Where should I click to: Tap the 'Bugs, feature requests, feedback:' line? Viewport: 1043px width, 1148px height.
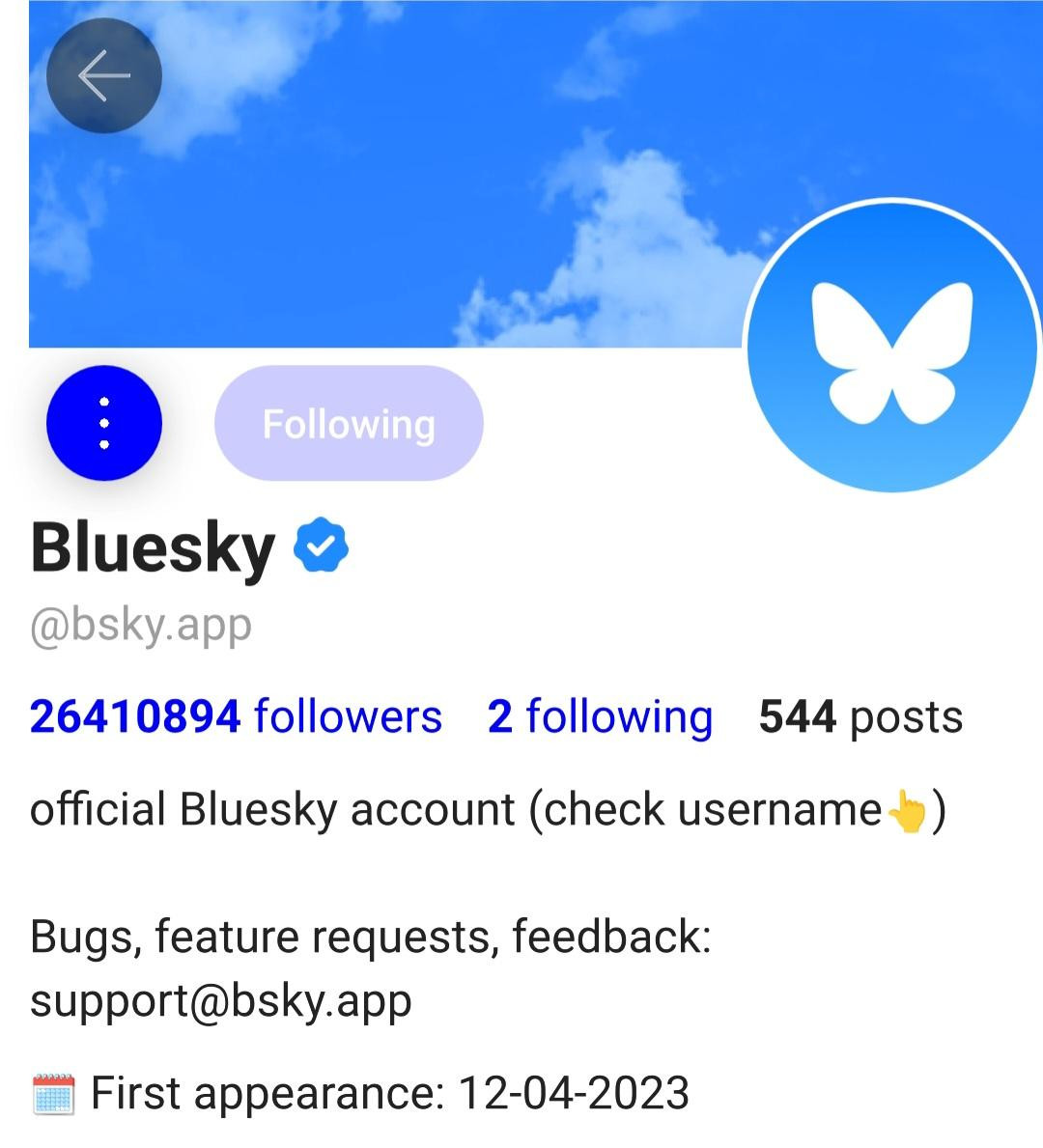coord(371,938)
